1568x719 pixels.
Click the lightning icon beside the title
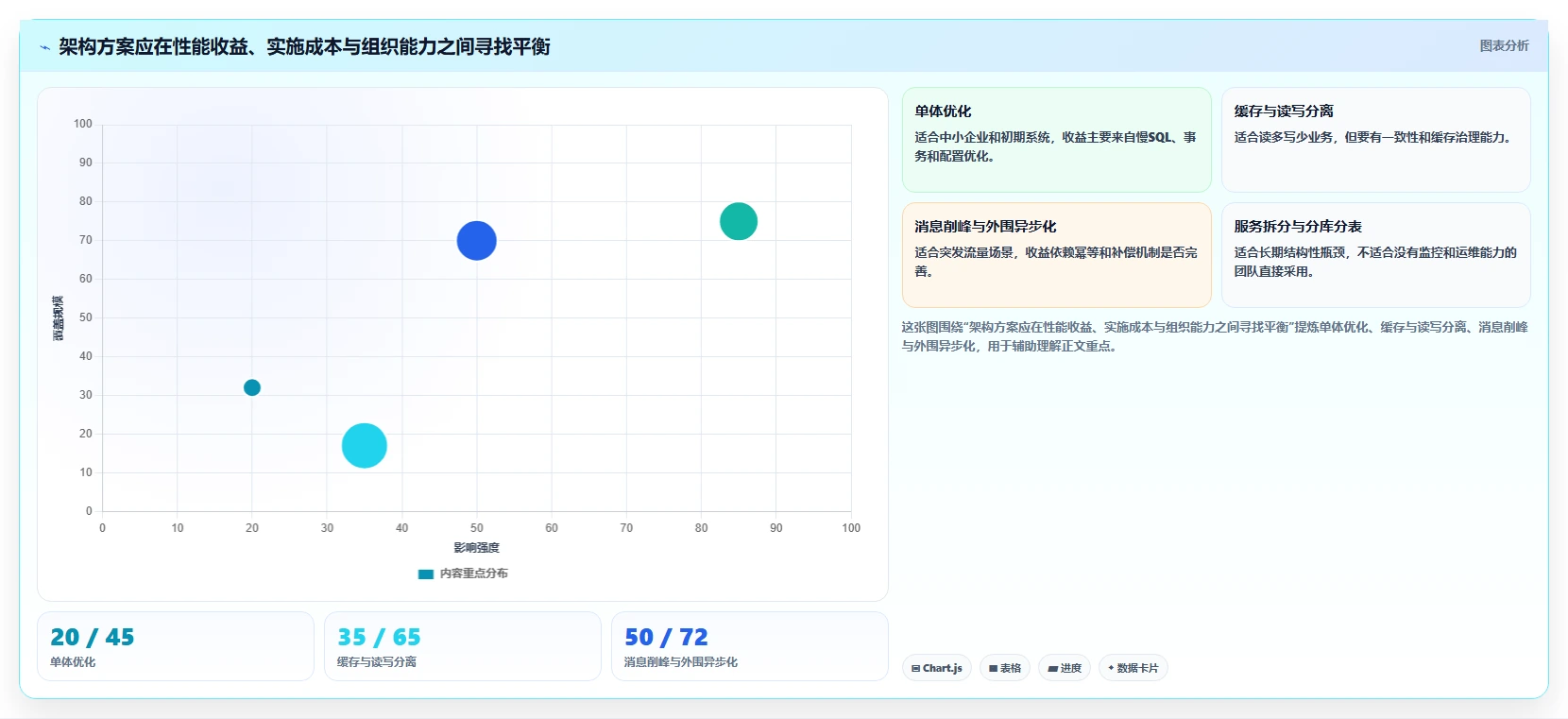[44, 47]
